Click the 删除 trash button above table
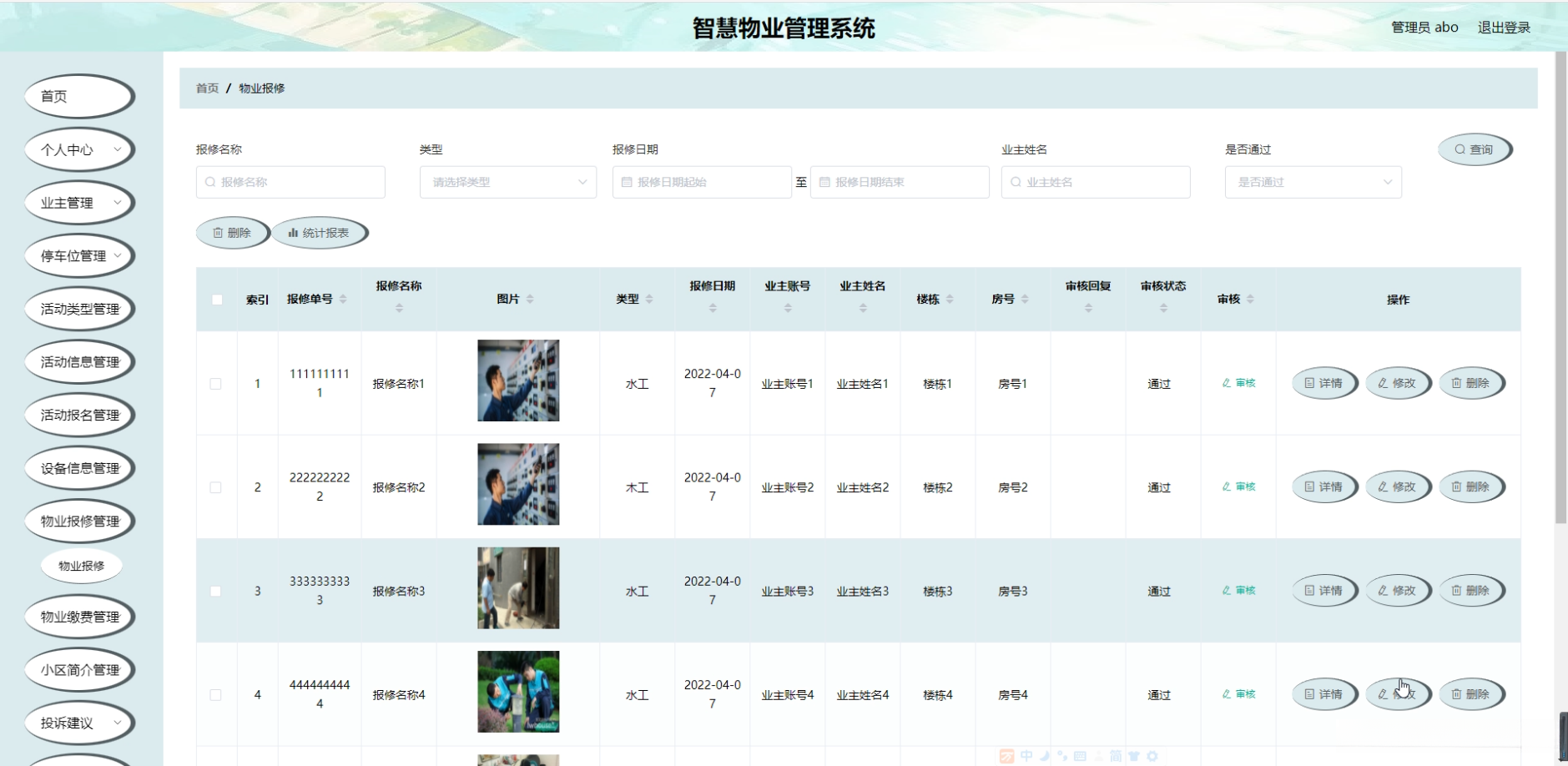The height and width of the screenshot is (766, 1568). tap(232, 233)
